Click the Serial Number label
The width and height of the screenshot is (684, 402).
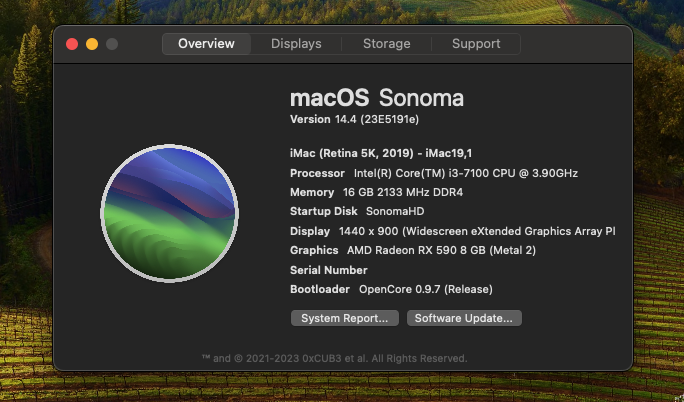(x=329, y=270)
